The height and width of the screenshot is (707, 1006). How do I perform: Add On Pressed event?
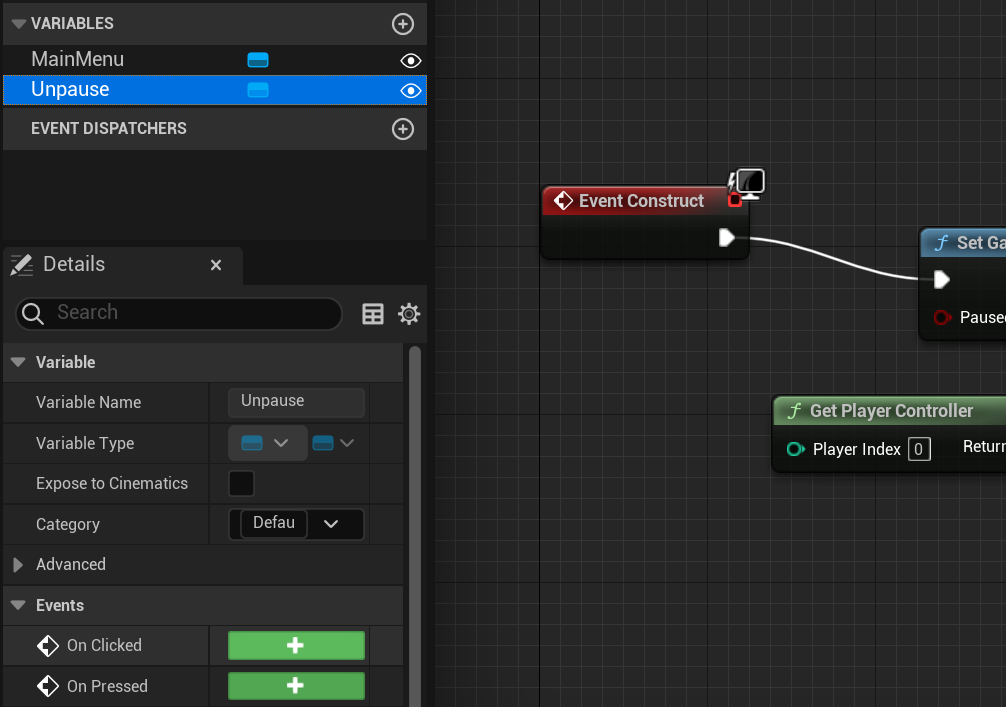296,686
